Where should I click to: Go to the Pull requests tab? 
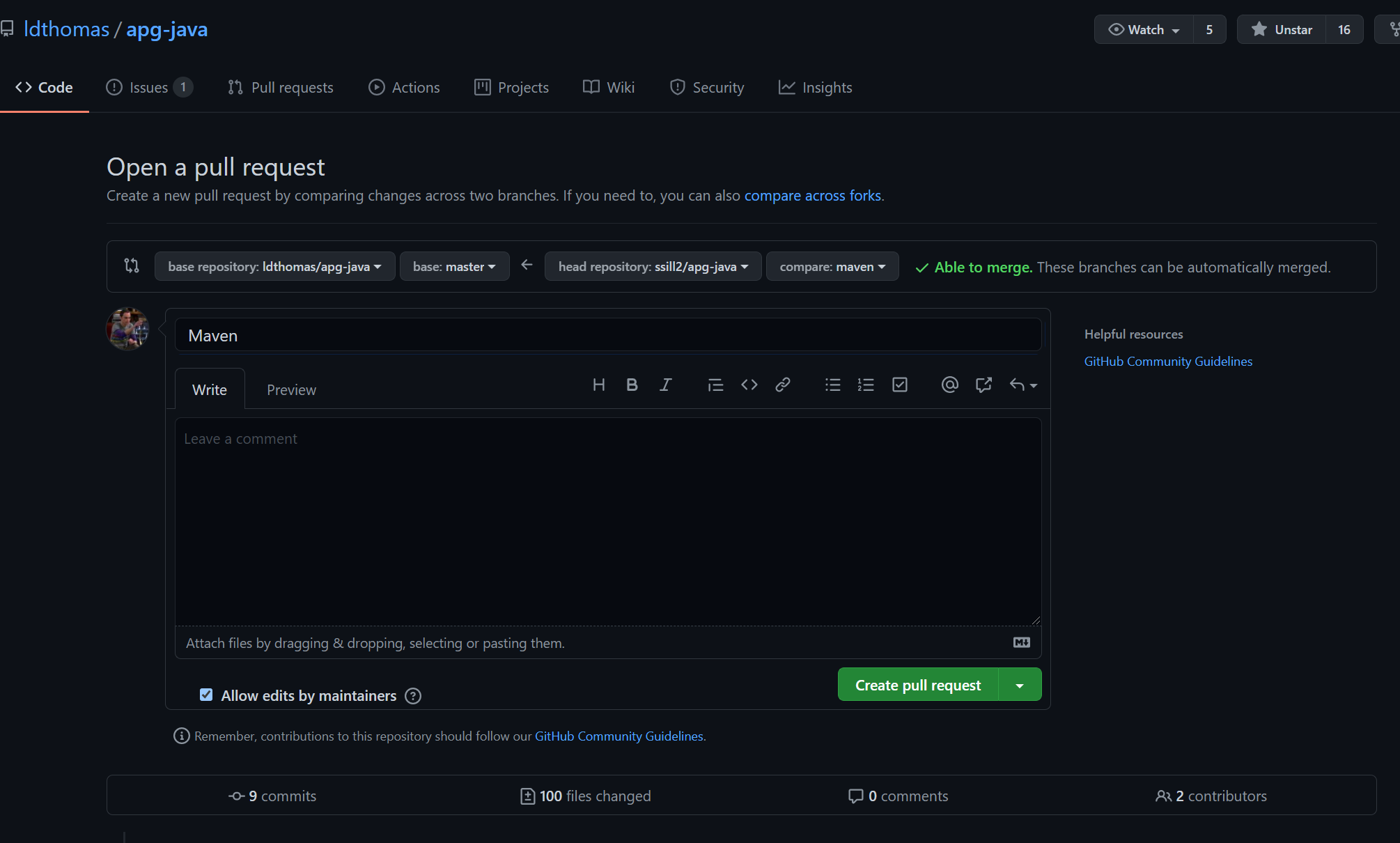pyautogui.click(x=281, y=88)
